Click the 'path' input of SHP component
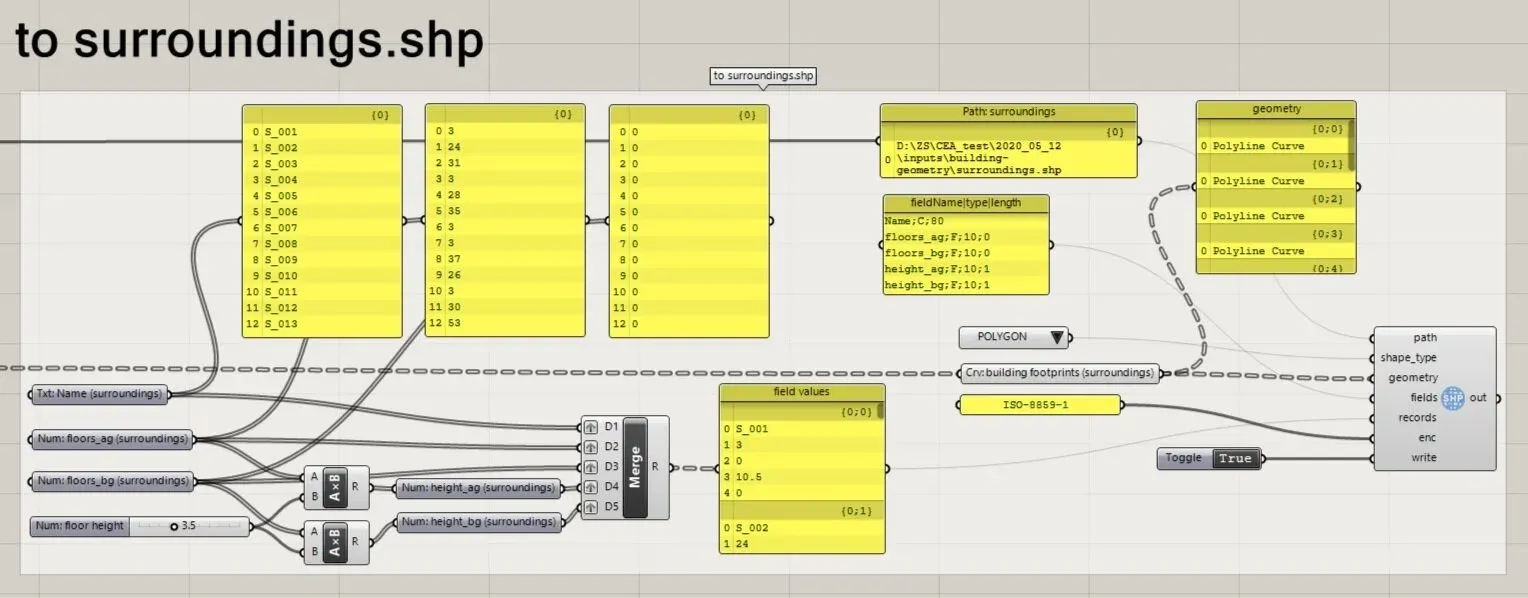1528x598 pixels. coord(1425,338)
